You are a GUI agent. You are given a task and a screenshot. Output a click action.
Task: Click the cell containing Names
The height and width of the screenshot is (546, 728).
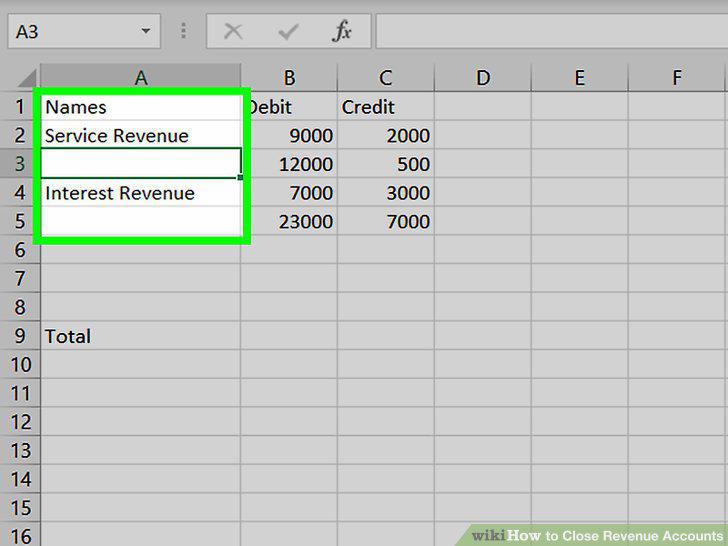[141, 107]
